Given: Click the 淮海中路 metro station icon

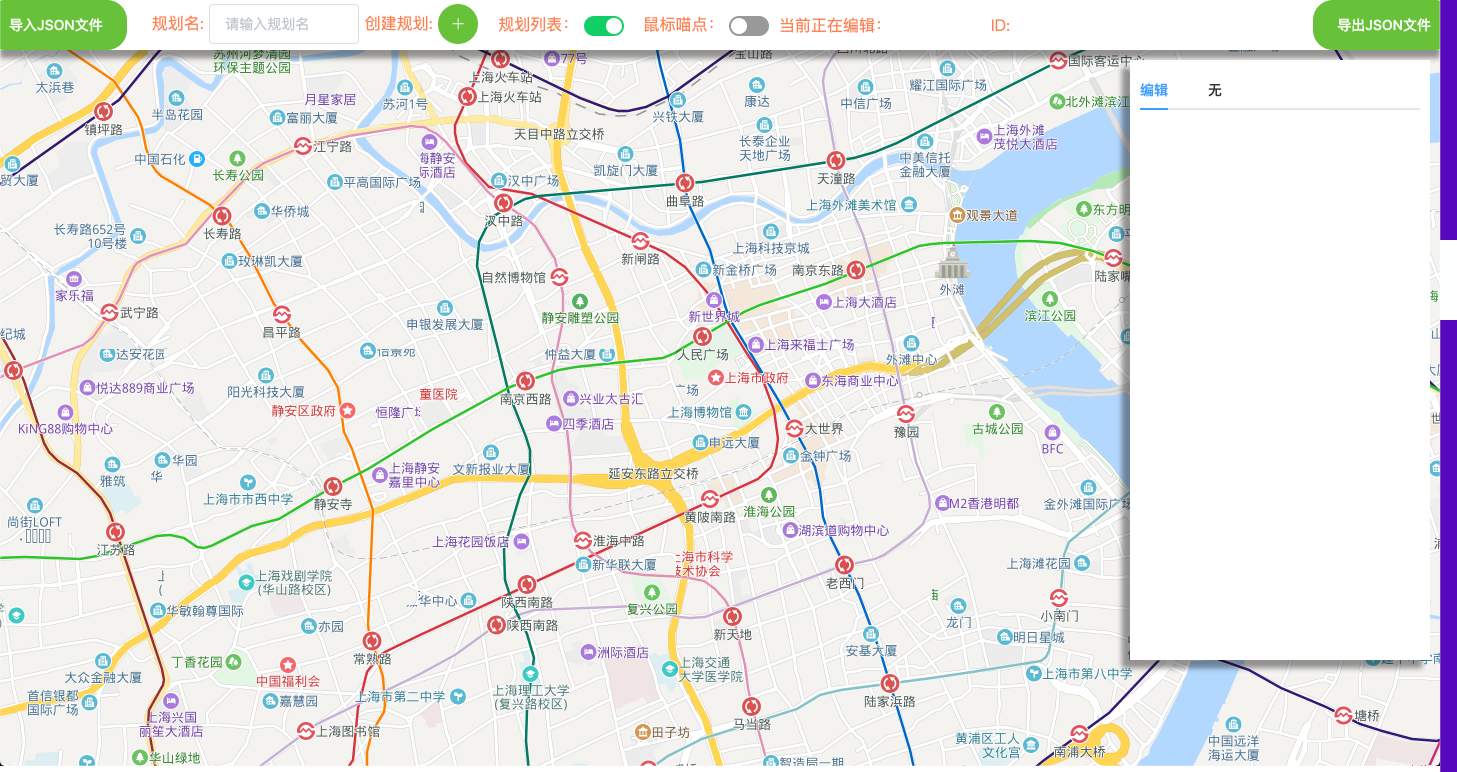Looking at the screenshot, I should (582, 540).
